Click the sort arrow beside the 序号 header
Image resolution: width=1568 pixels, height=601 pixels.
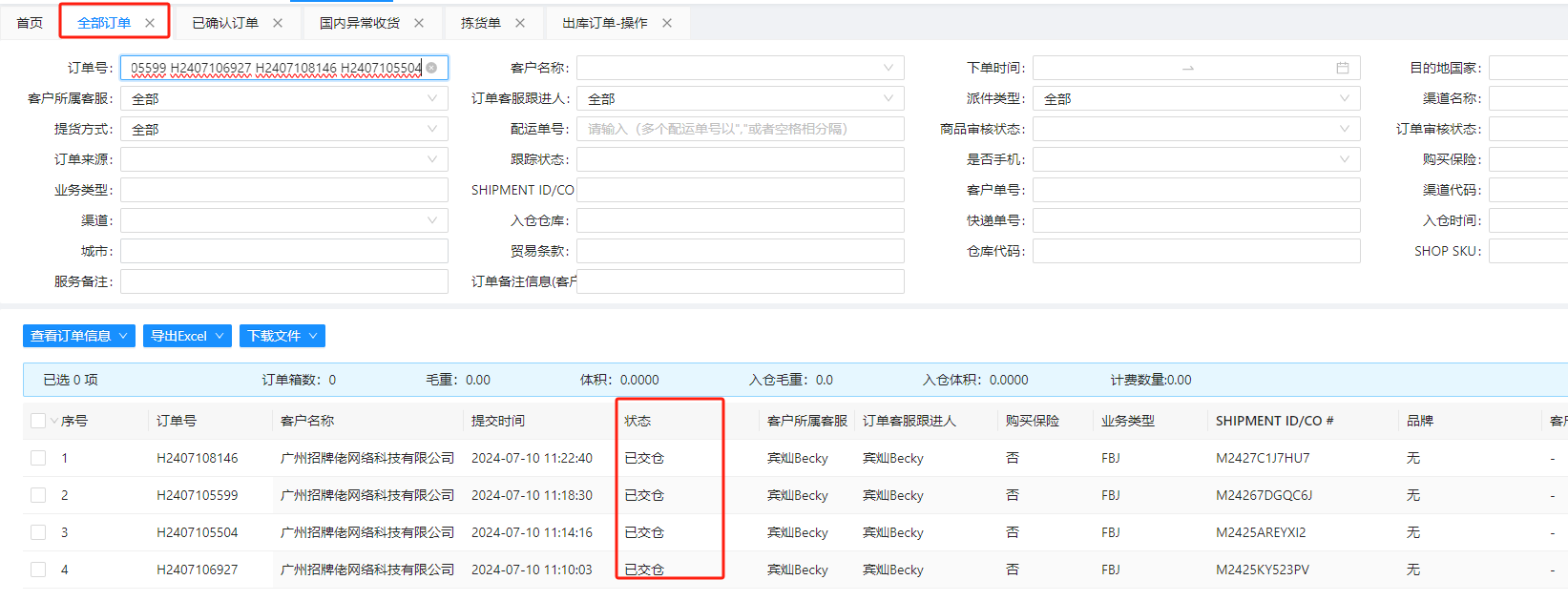54,421
